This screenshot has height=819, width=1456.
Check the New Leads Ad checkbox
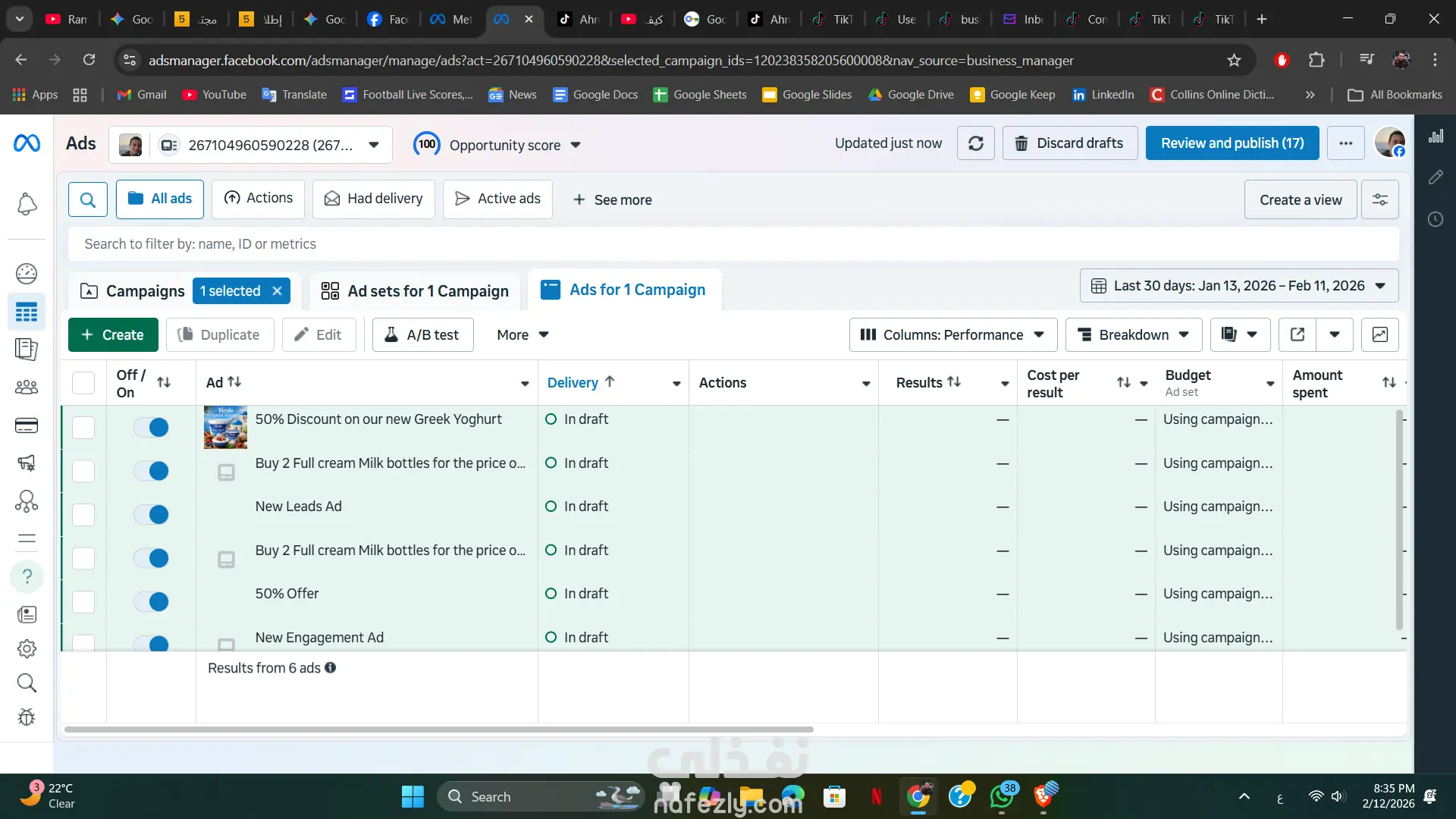[83, 515]
